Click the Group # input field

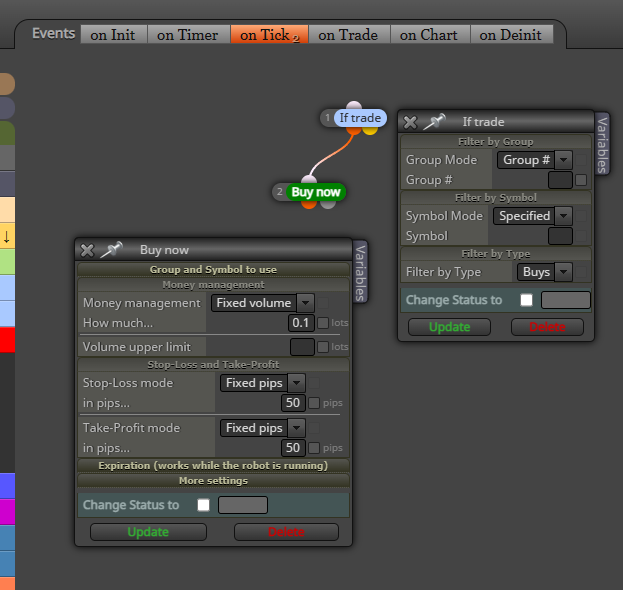pos(560,180)
